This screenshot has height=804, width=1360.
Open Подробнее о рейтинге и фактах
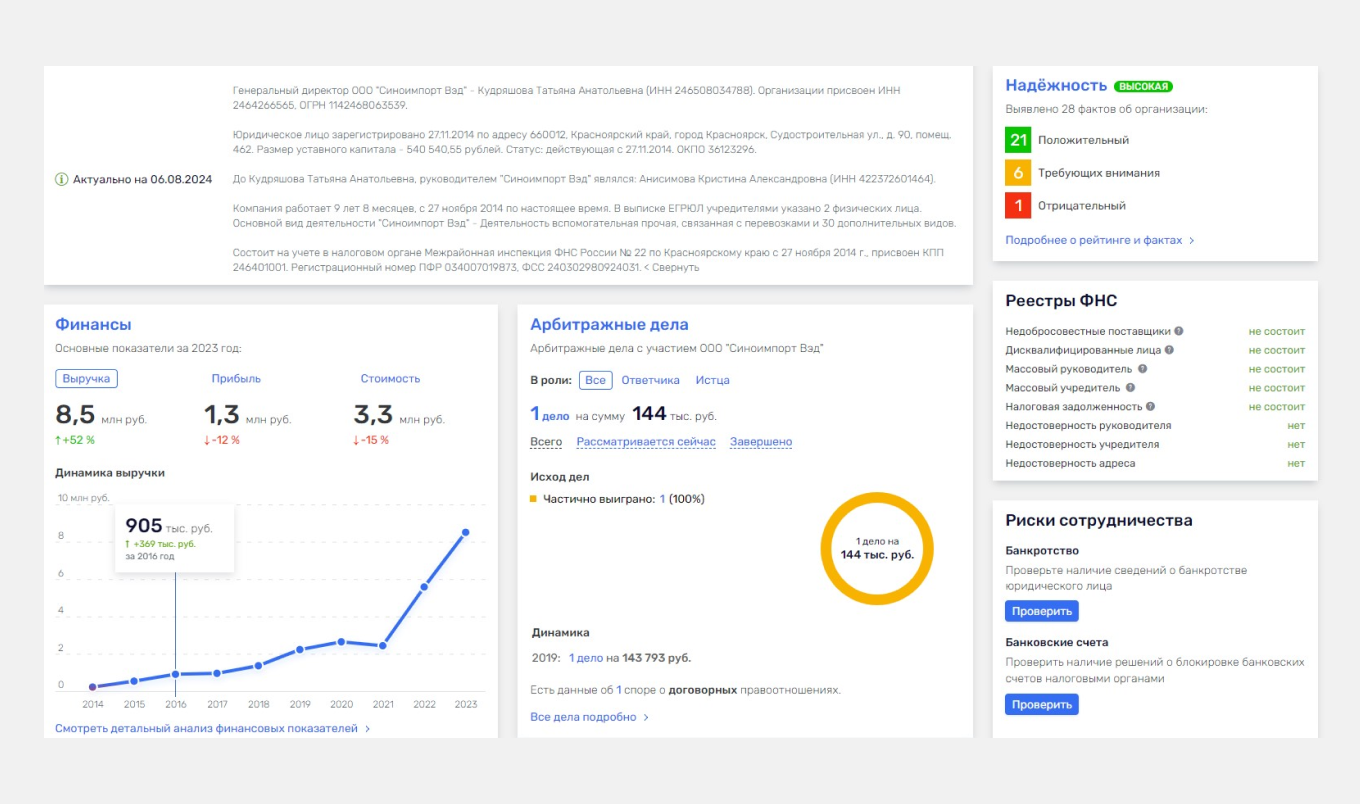click(1099, 240)
